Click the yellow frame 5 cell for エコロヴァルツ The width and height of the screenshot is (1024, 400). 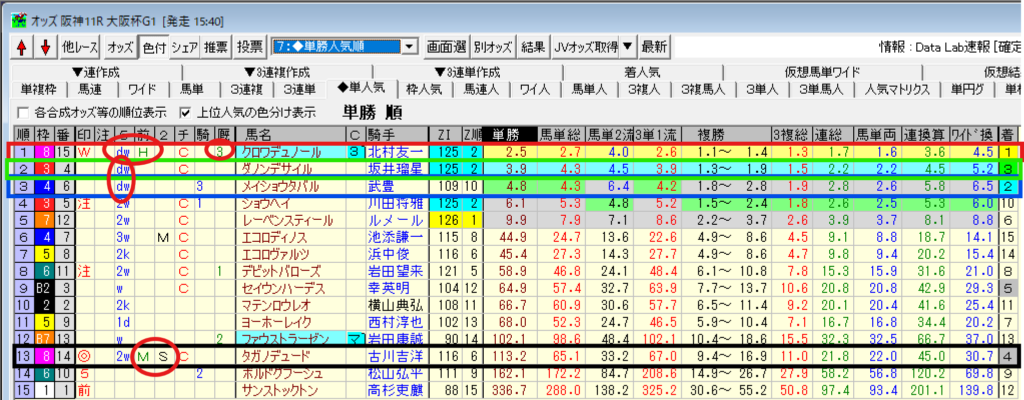[44, 254]
